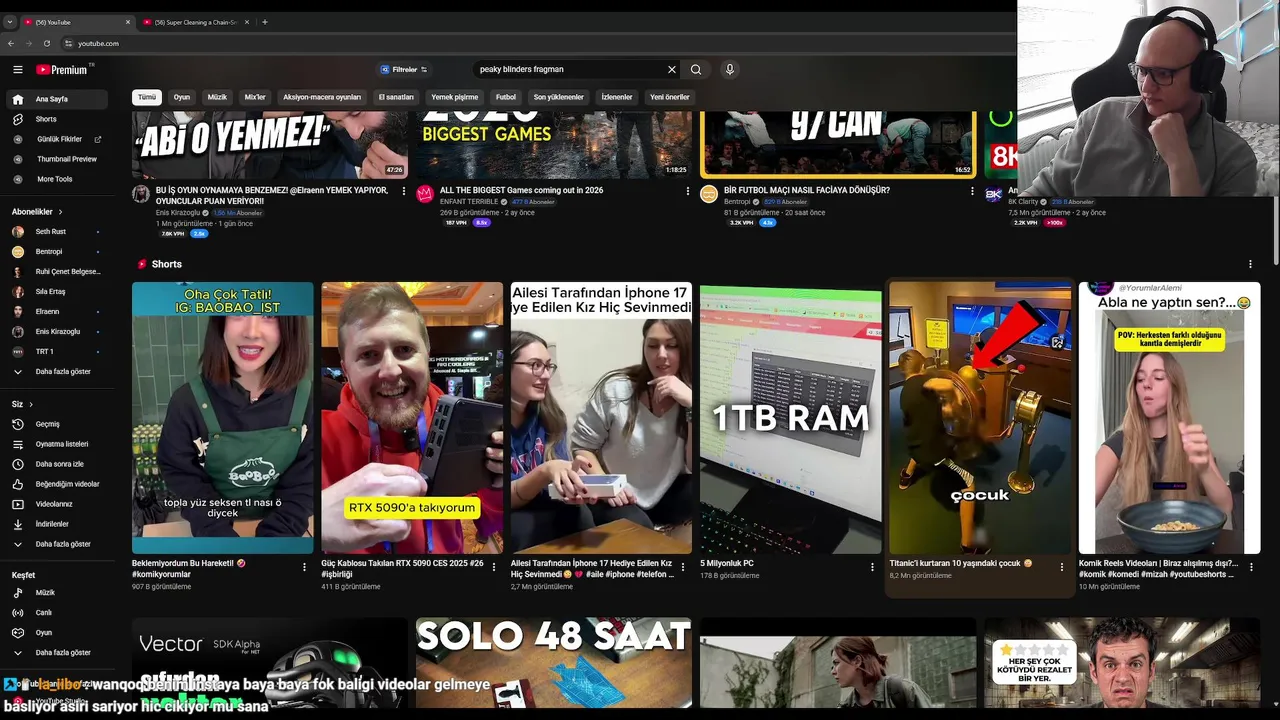Open Shorts shelf options menu
Screen dimensions: 1280x720
tap(1250, 264)
